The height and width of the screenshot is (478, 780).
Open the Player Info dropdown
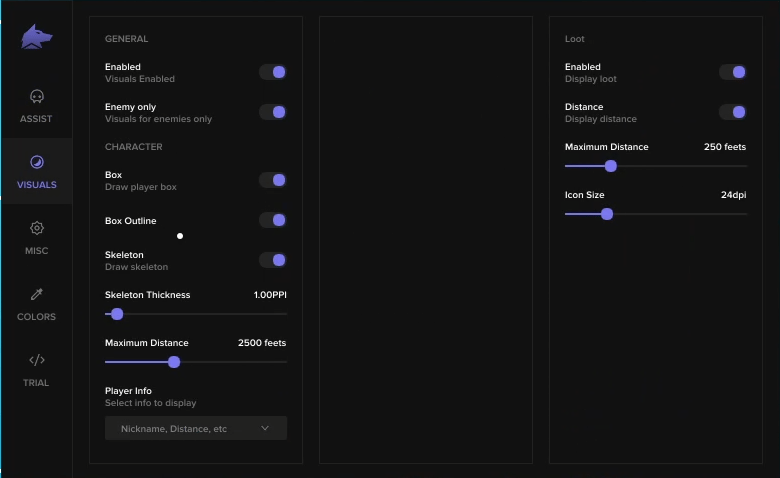pyautogui.click(x=195, y=428)
